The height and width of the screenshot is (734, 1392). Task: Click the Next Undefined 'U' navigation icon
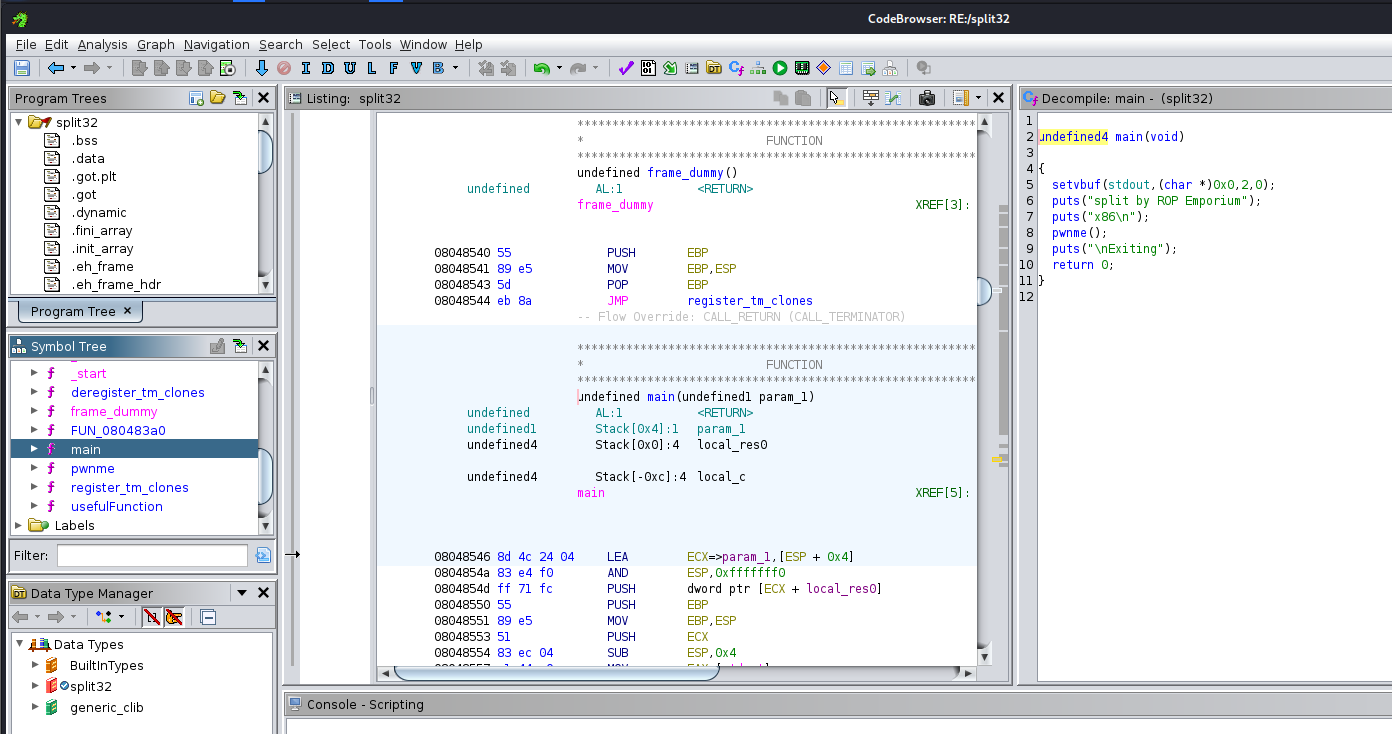349,68
